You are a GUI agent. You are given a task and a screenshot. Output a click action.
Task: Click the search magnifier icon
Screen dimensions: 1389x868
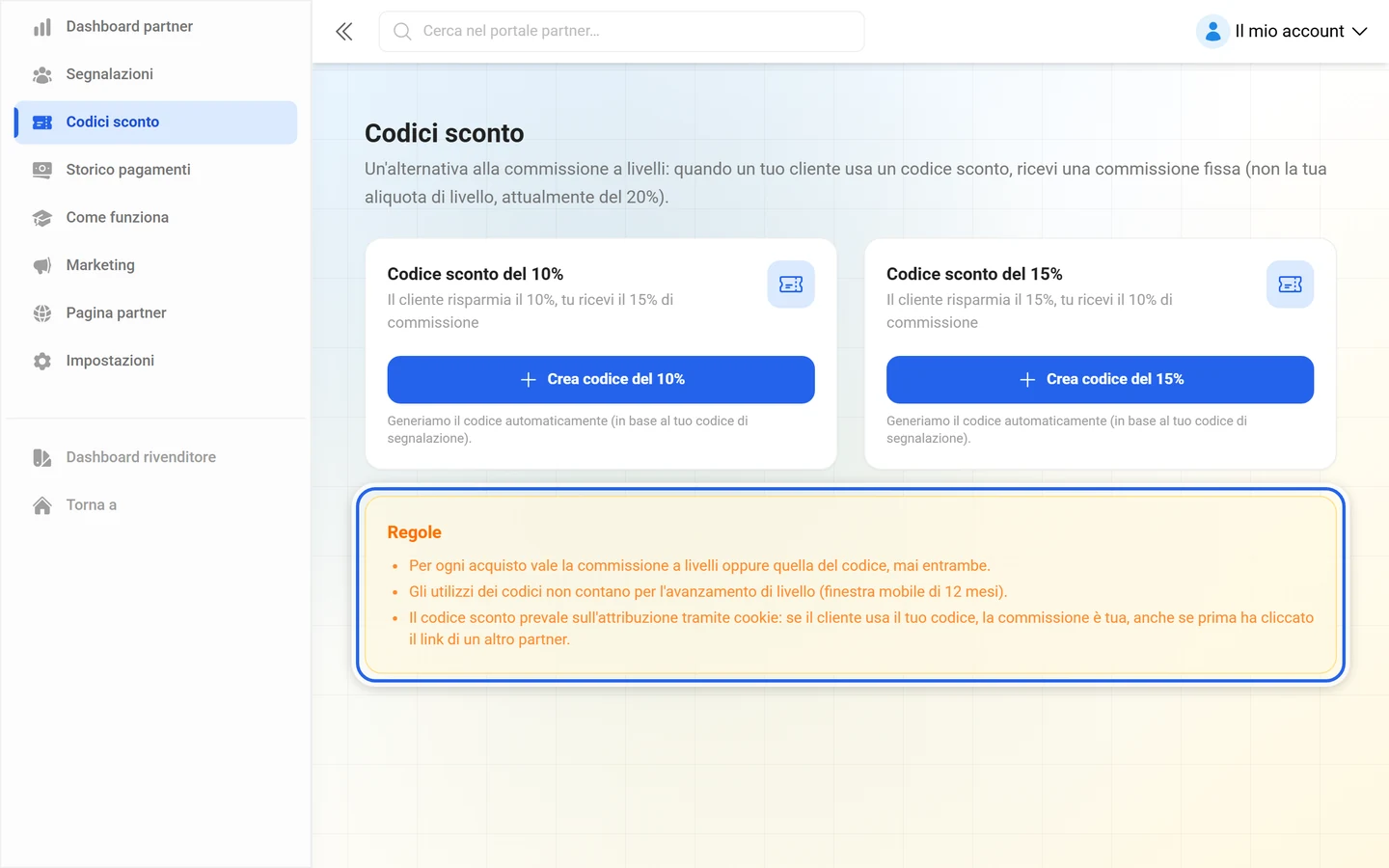(402, 31)
